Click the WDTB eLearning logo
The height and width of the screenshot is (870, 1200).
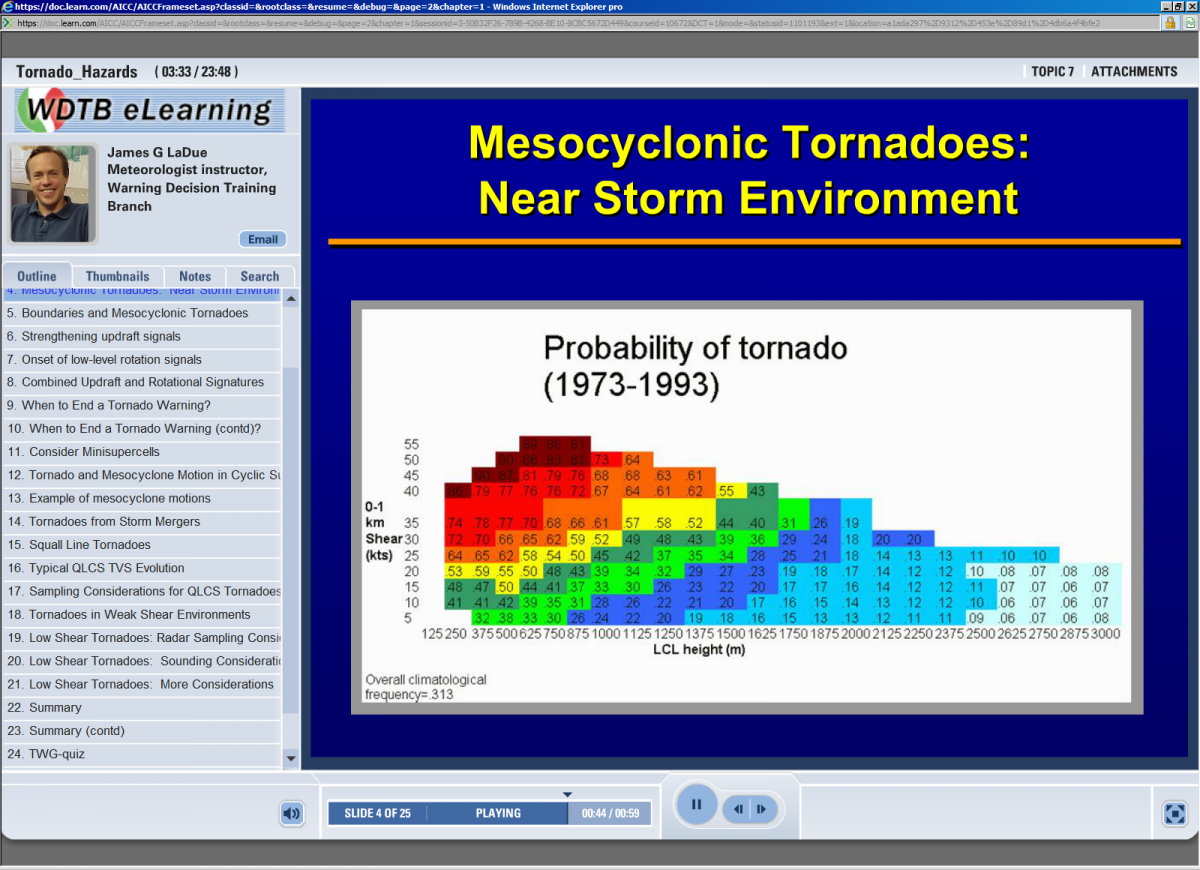point(149,110)
